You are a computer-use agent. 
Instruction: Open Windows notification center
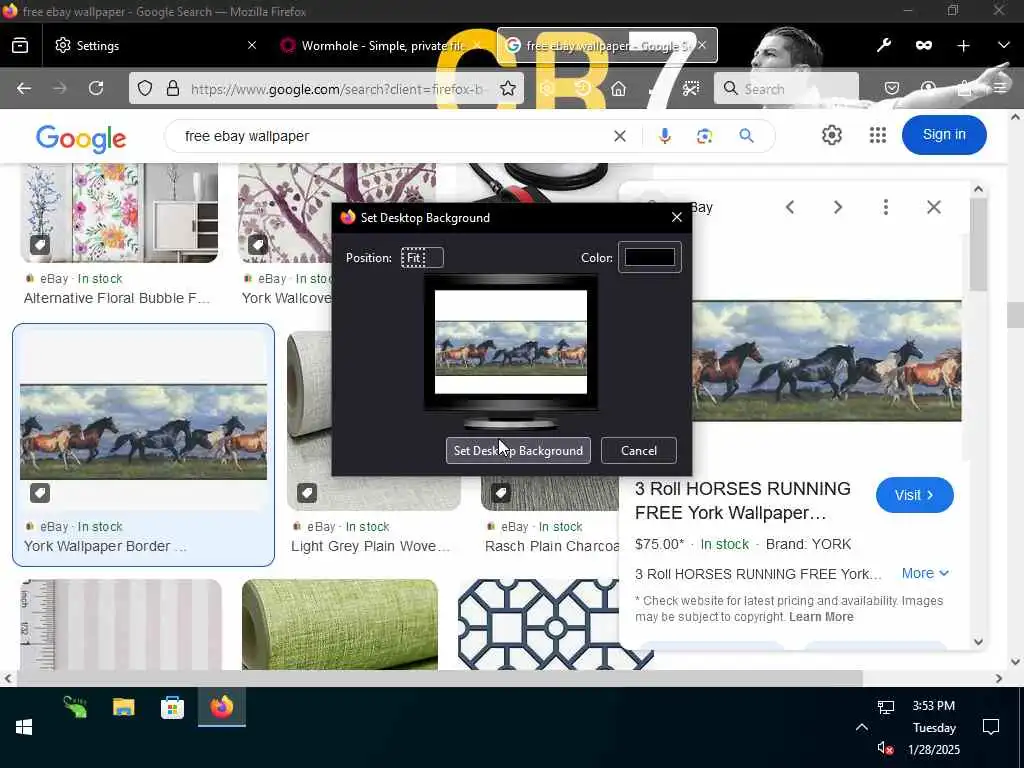tap(991, 727)
